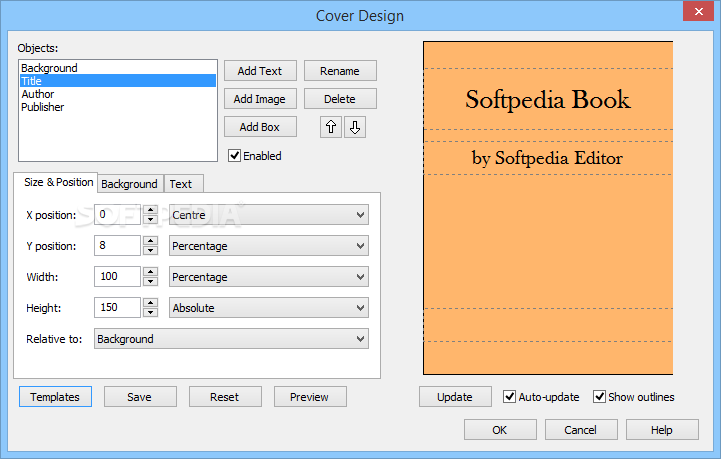Click the Add Text button
This screenshot has width=721, height=459.
[x=260, y=71]
